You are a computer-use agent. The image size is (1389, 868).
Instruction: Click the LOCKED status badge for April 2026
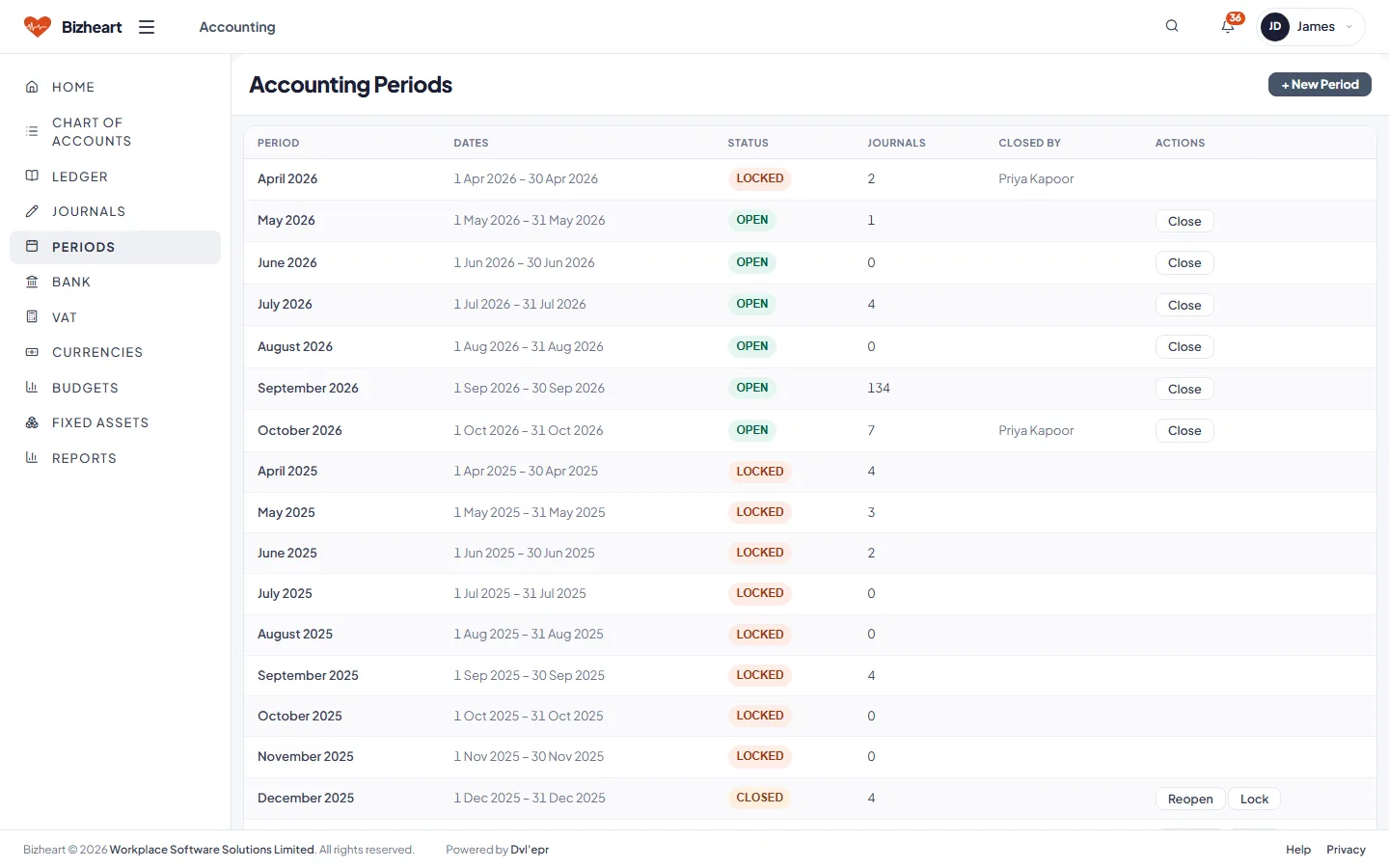(760, 178)
